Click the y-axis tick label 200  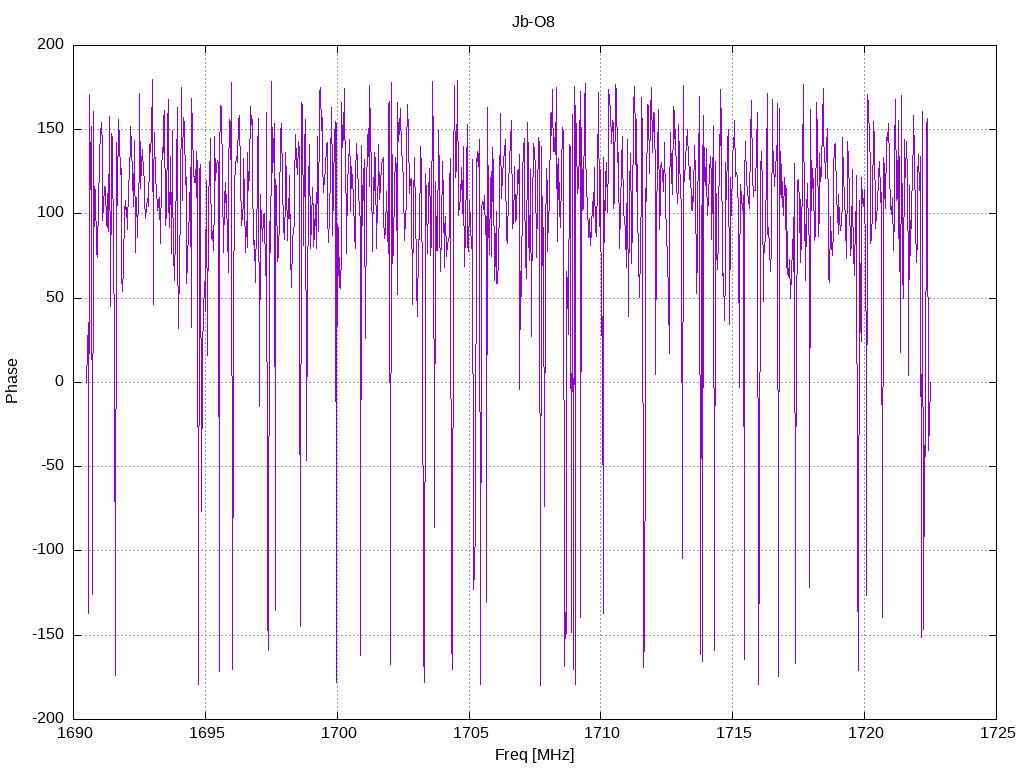coord(51,44)
